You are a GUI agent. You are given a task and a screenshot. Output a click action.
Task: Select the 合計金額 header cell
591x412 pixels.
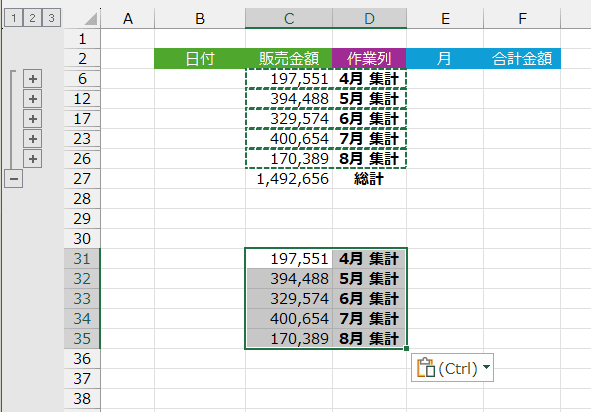522,58
